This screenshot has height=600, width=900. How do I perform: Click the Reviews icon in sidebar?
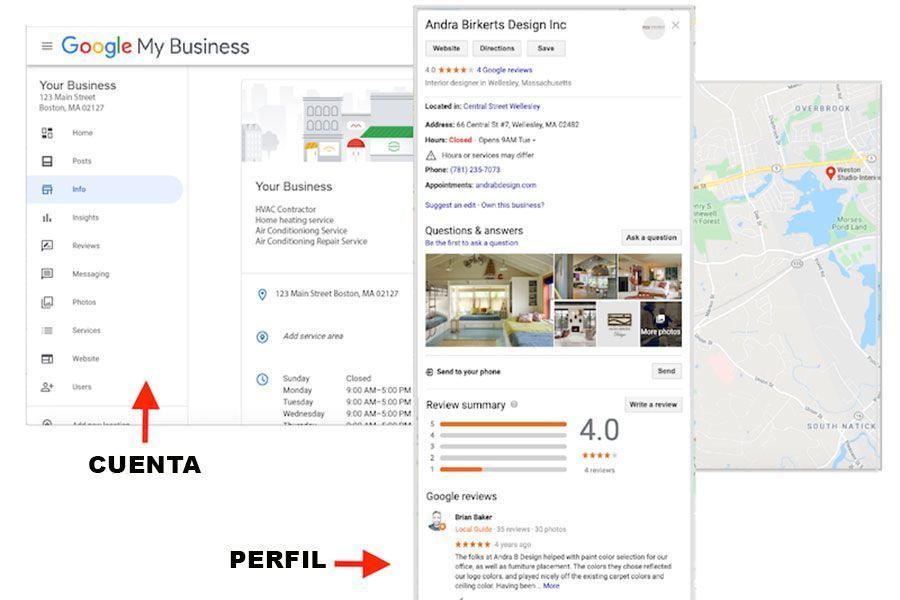(47, 246)
